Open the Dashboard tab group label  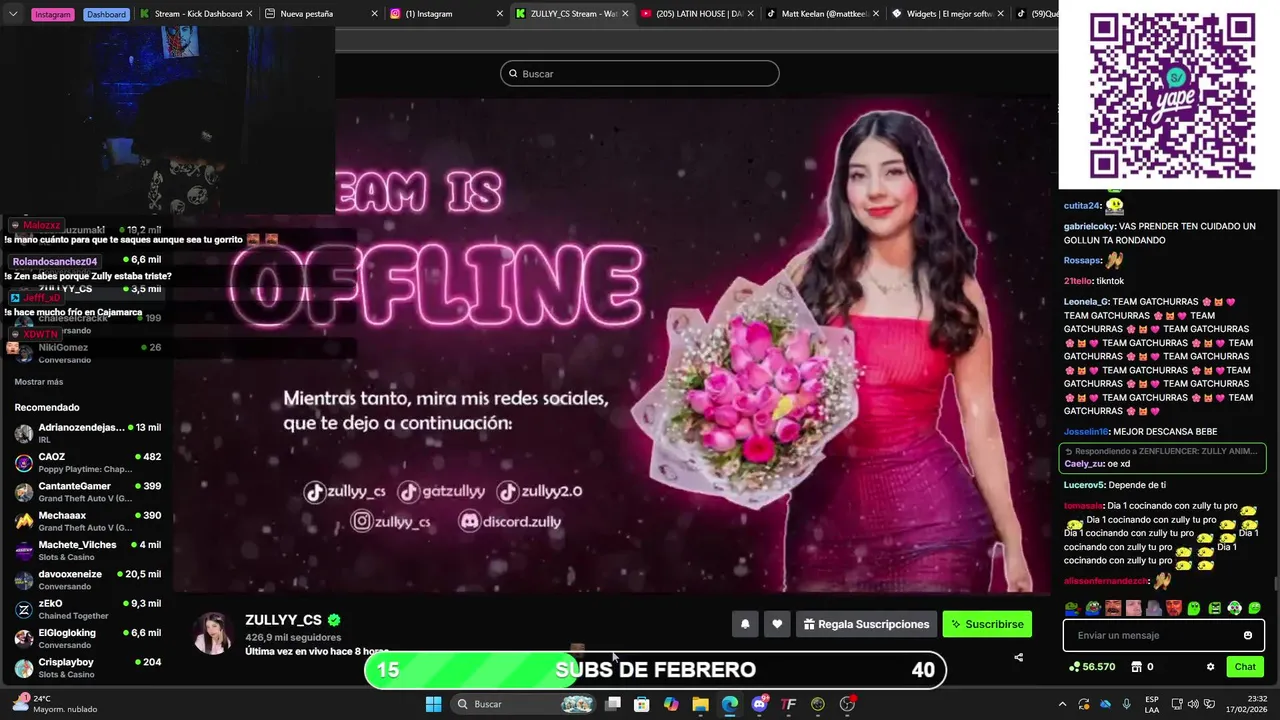point(106,14)
